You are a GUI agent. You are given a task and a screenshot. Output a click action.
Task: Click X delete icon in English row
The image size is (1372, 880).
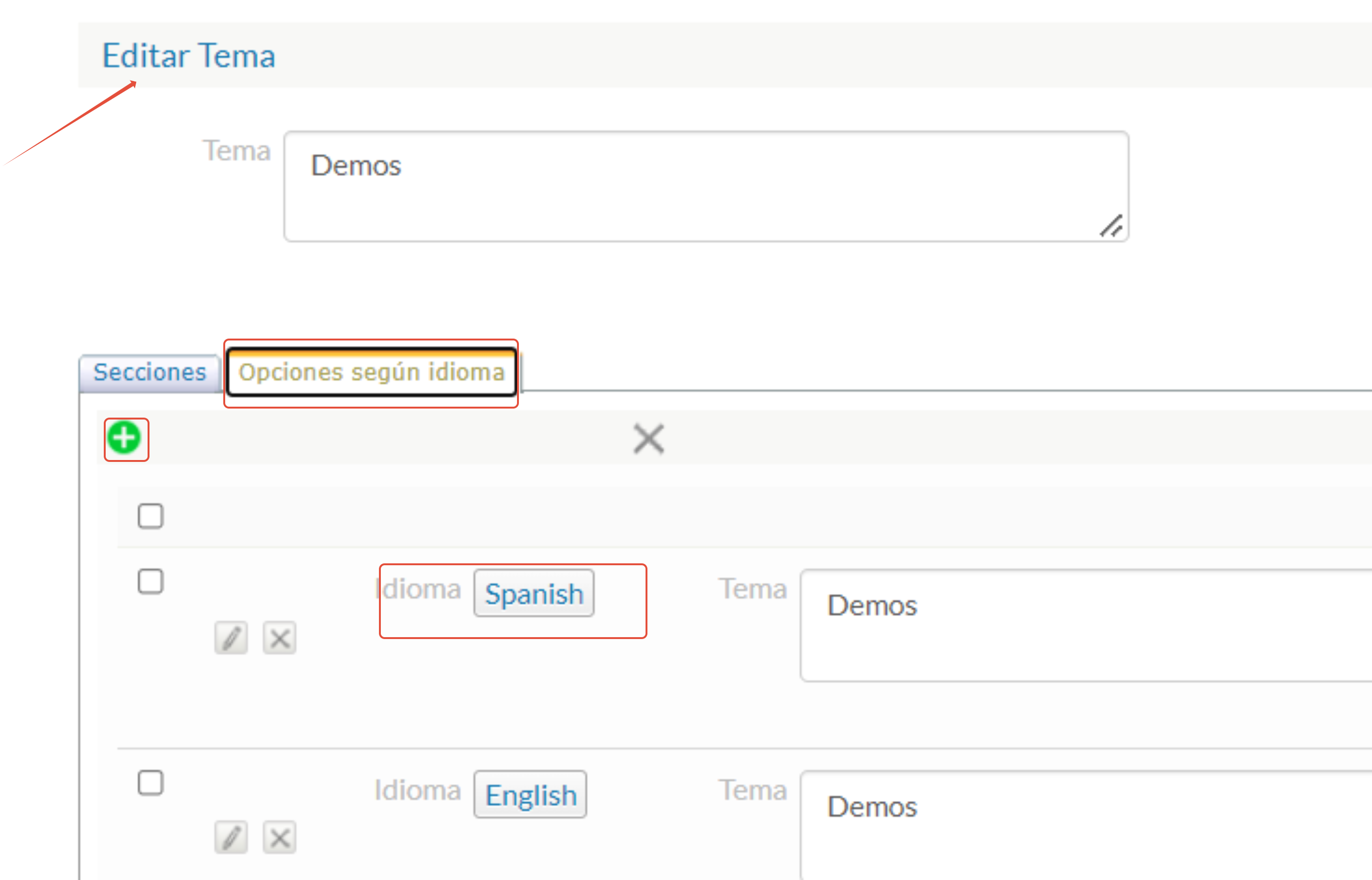pos(279,838)
